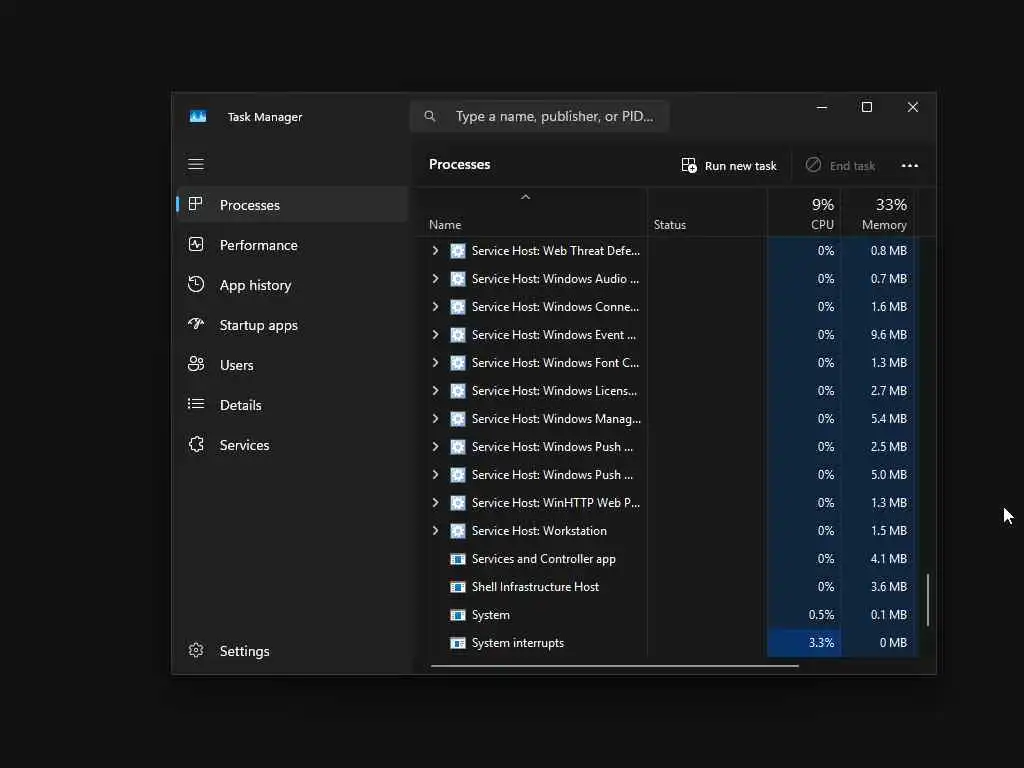Switch to the Users page

[x=293, y=364]
